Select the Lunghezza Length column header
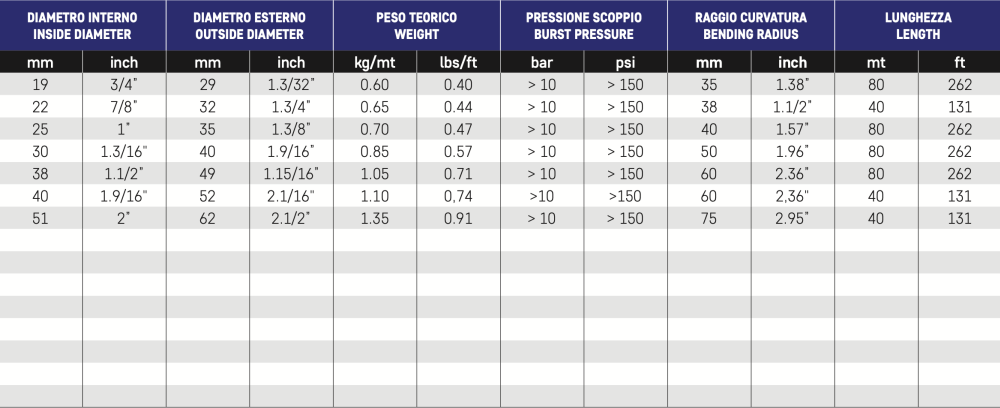The width and height of the screenshot is (1000, 408). pos(917,25)
